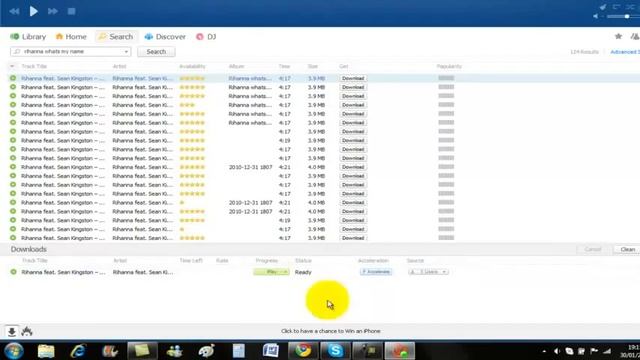Viewport: 640px width, 360px height.
Task: Switch to the Discover tab
Action: click(x=165, y=37)
